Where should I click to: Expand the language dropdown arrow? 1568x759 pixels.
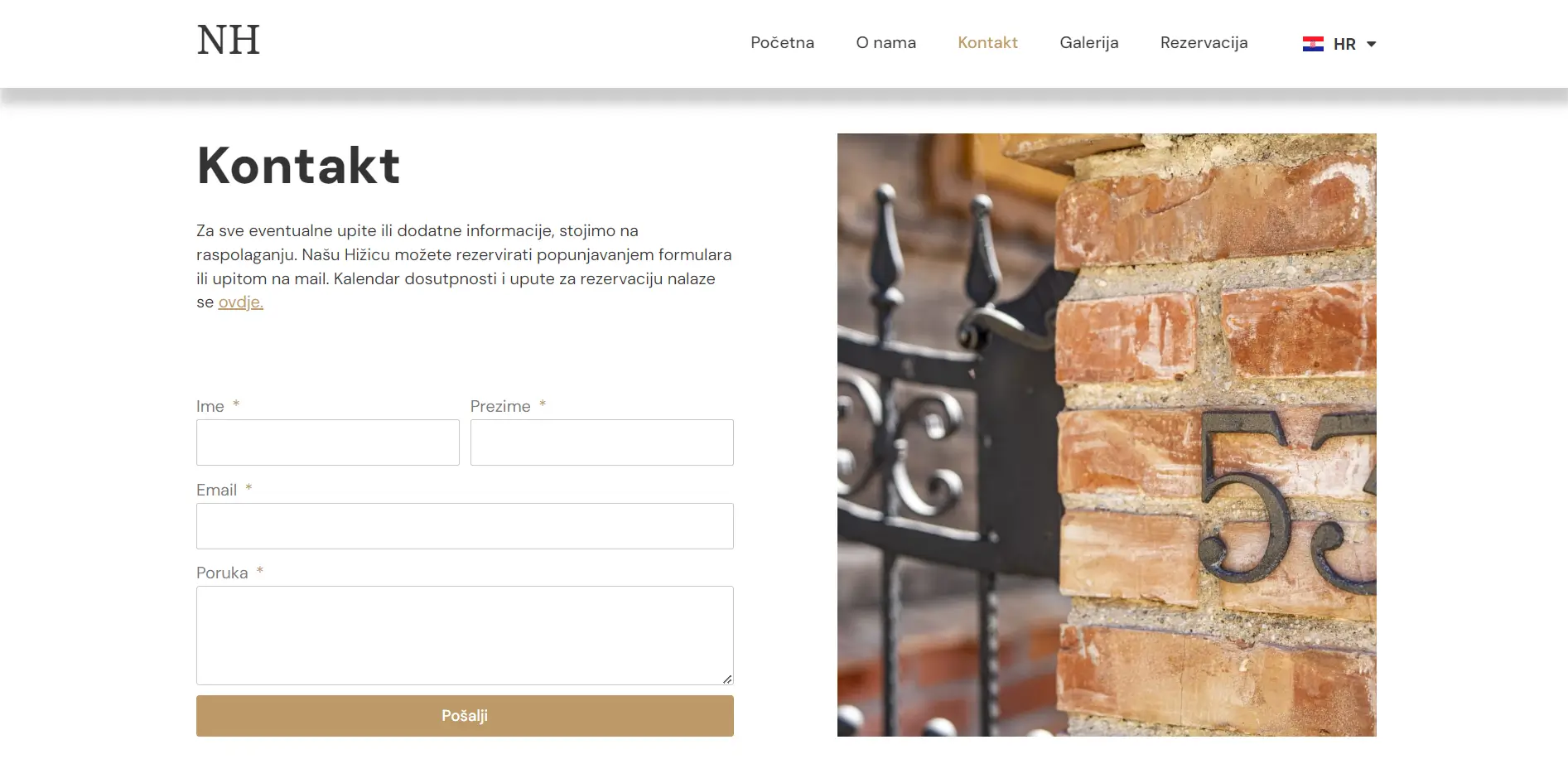pos(1371,45)
